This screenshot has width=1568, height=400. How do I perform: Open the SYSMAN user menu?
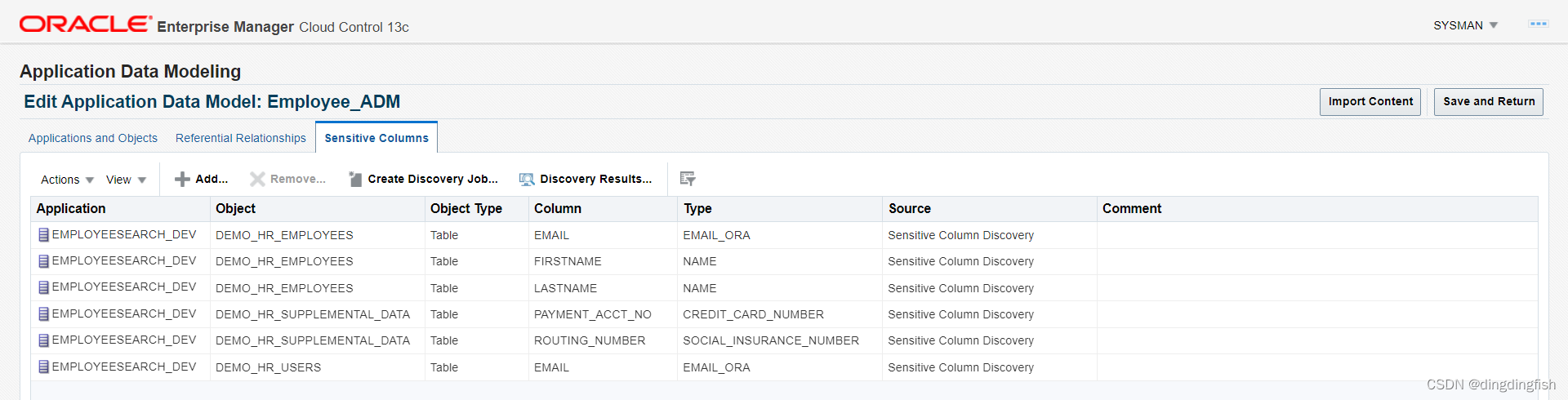(1466, 25)
